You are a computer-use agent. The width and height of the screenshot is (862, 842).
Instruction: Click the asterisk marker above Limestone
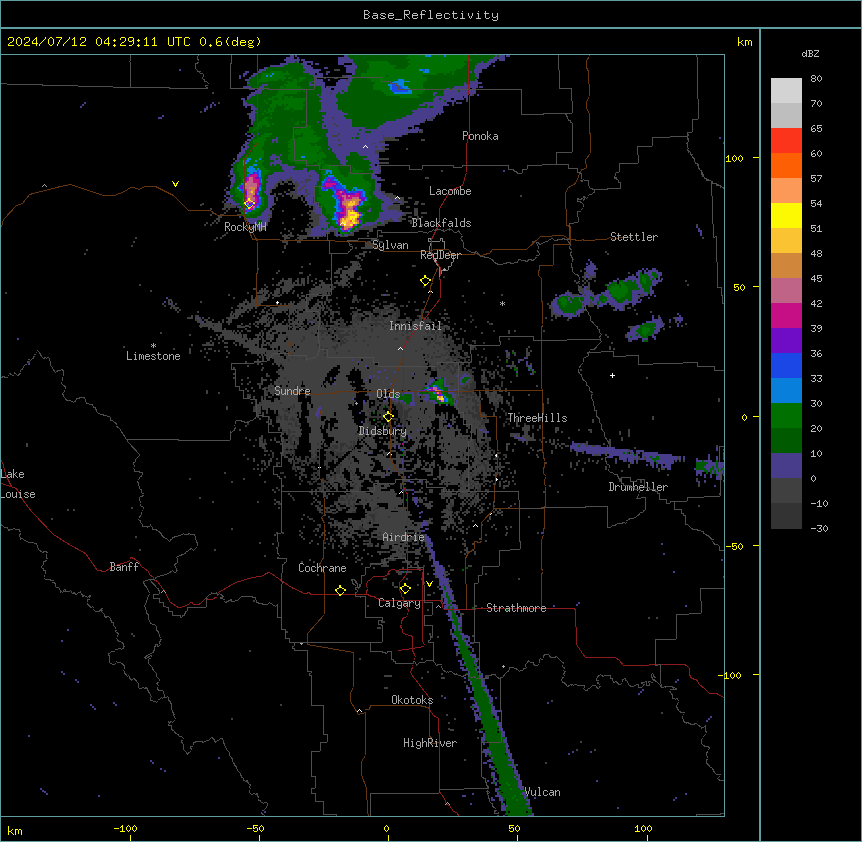[x=153, y=346]
